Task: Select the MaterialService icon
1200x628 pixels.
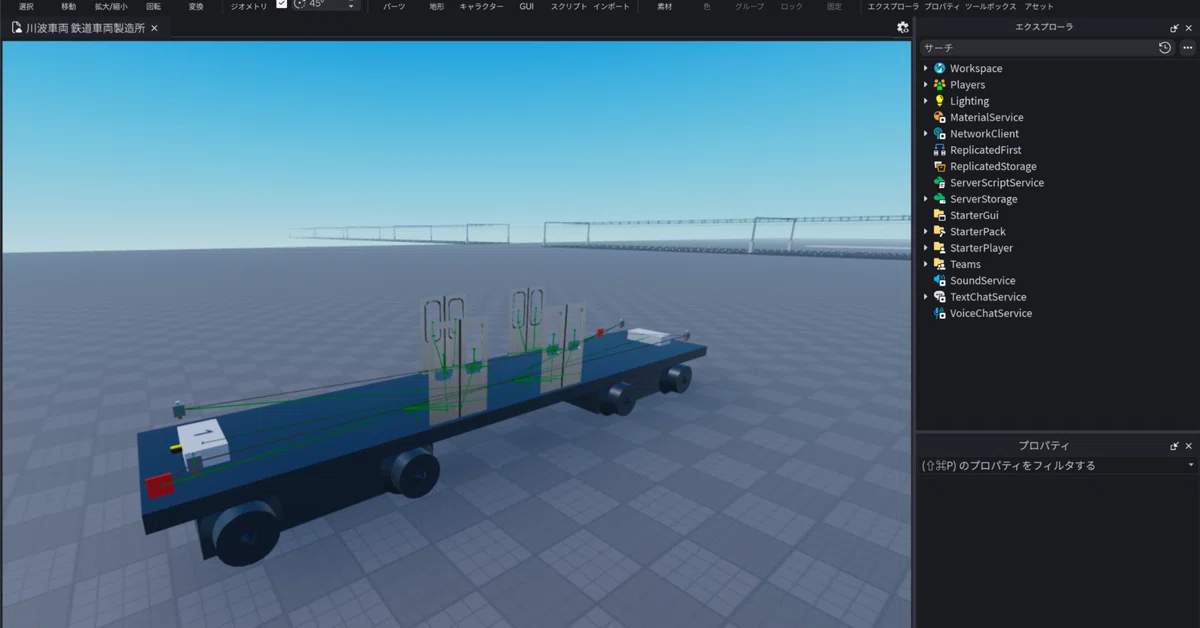Action: [939, 117]
